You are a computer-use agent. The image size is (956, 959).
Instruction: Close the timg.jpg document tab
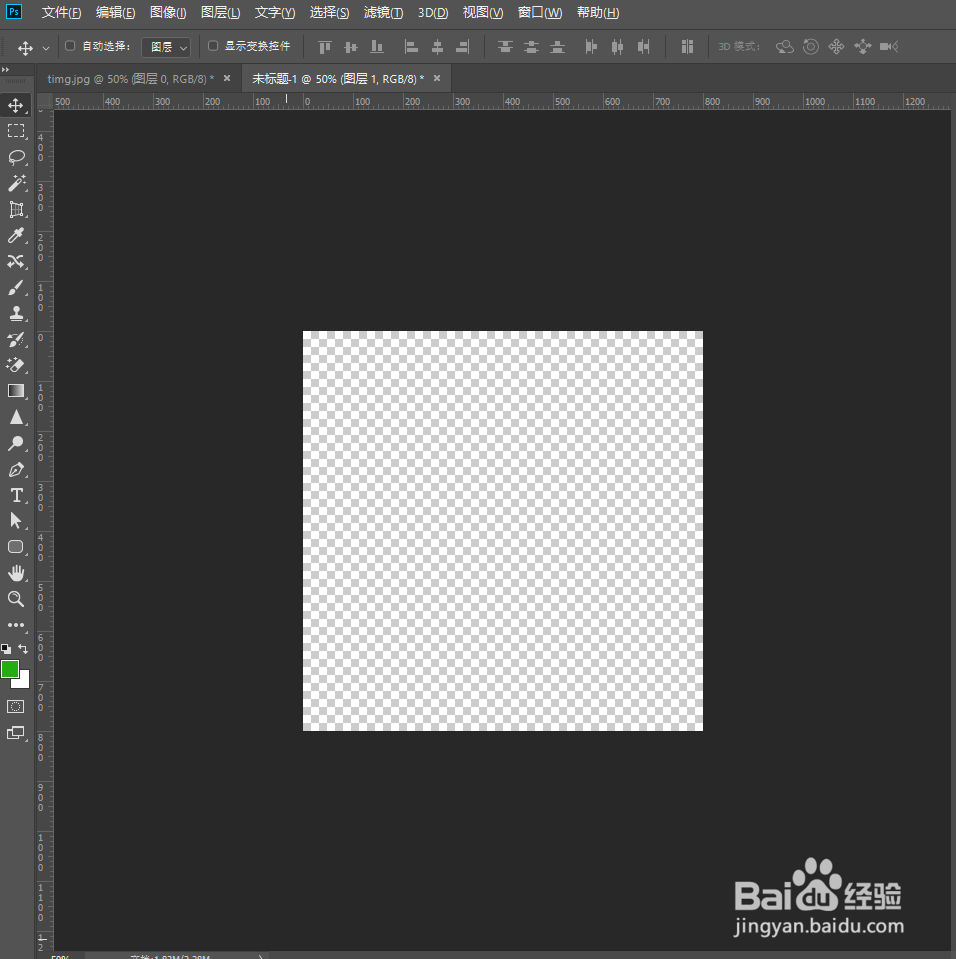click(x=227, y=78)
